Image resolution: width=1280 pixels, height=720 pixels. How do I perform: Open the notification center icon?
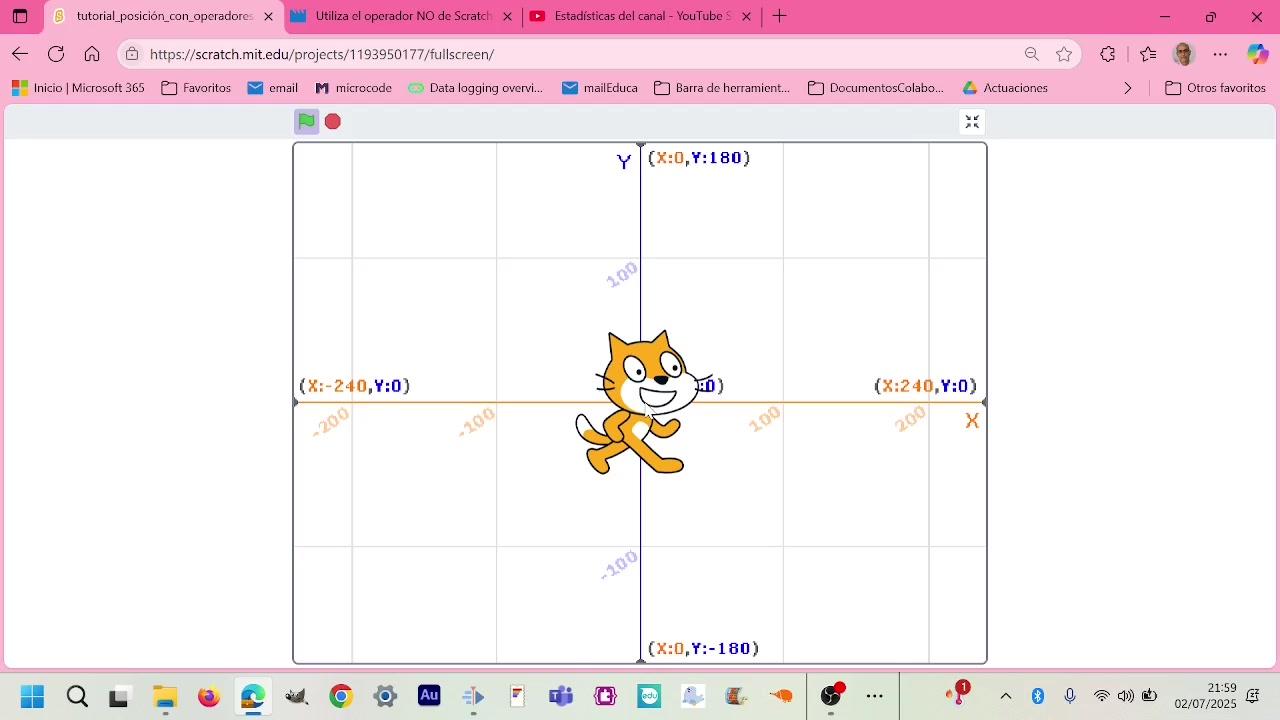pyautogui.click(x=1253, y=696)
